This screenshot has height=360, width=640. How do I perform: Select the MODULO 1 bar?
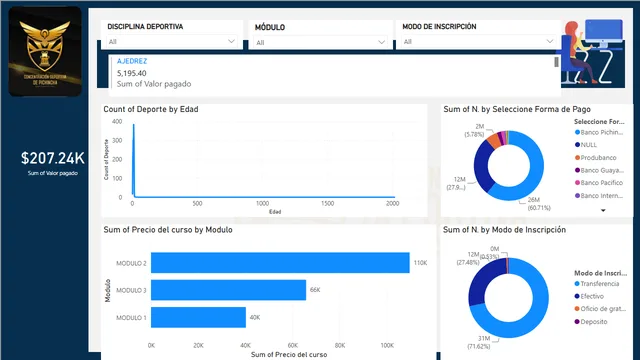click(x=198, y=317)
